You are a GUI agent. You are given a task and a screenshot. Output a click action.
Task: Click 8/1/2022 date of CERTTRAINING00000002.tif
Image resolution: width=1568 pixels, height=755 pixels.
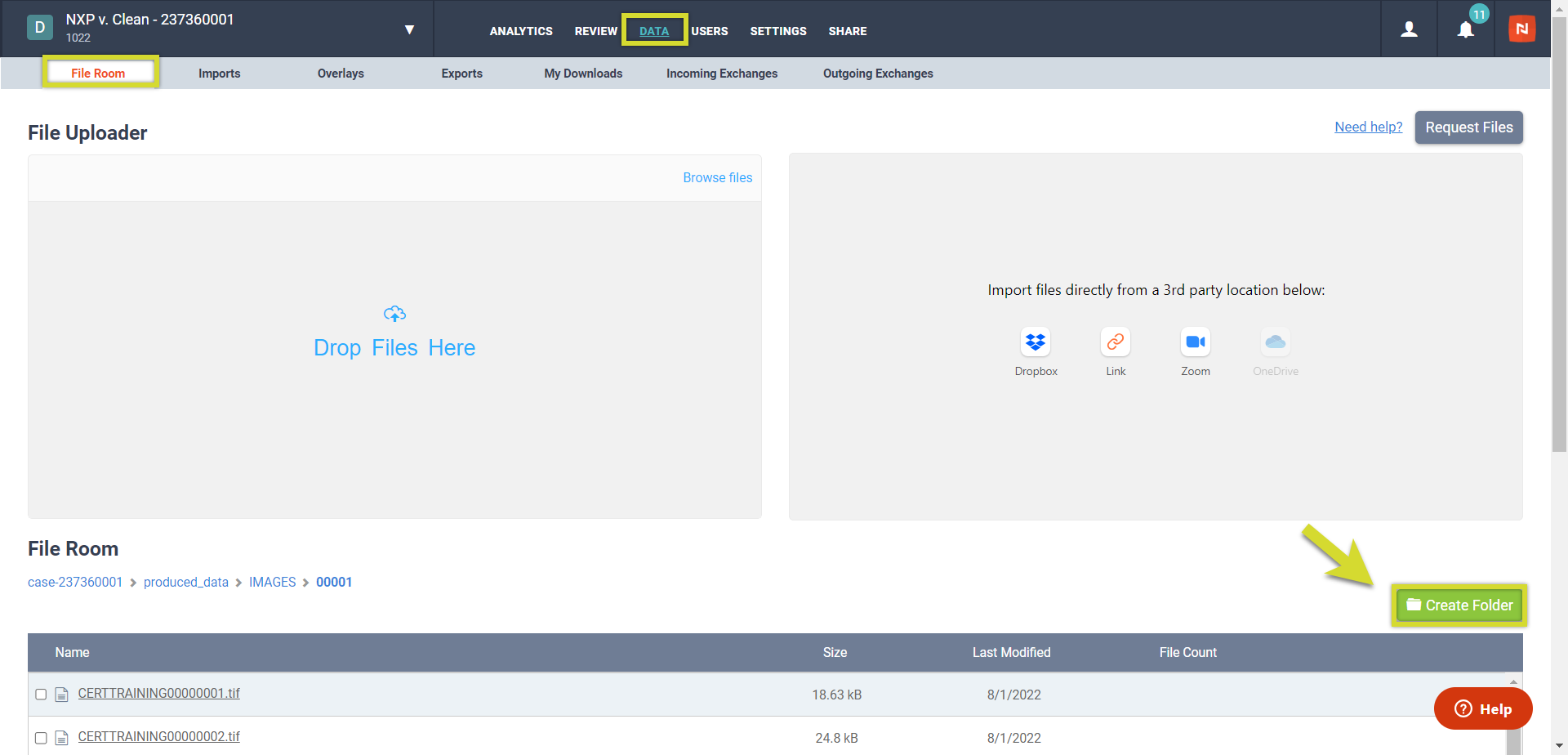click(x=1014, y=738)
